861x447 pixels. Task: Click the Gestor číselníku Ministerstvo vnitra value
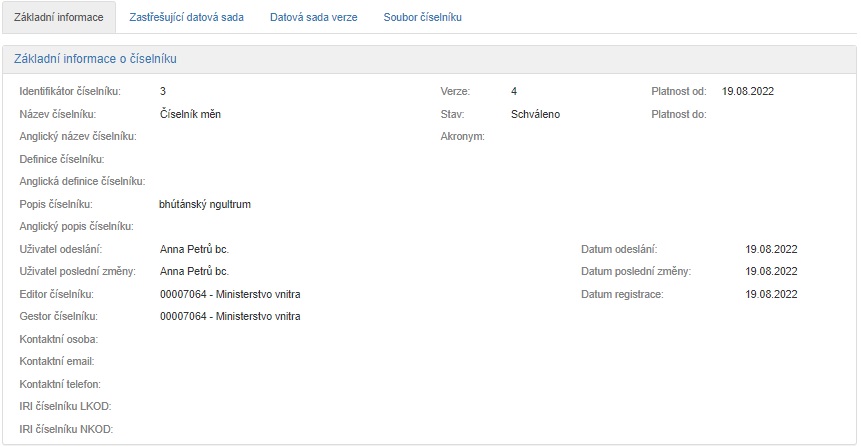coord(230,316)
